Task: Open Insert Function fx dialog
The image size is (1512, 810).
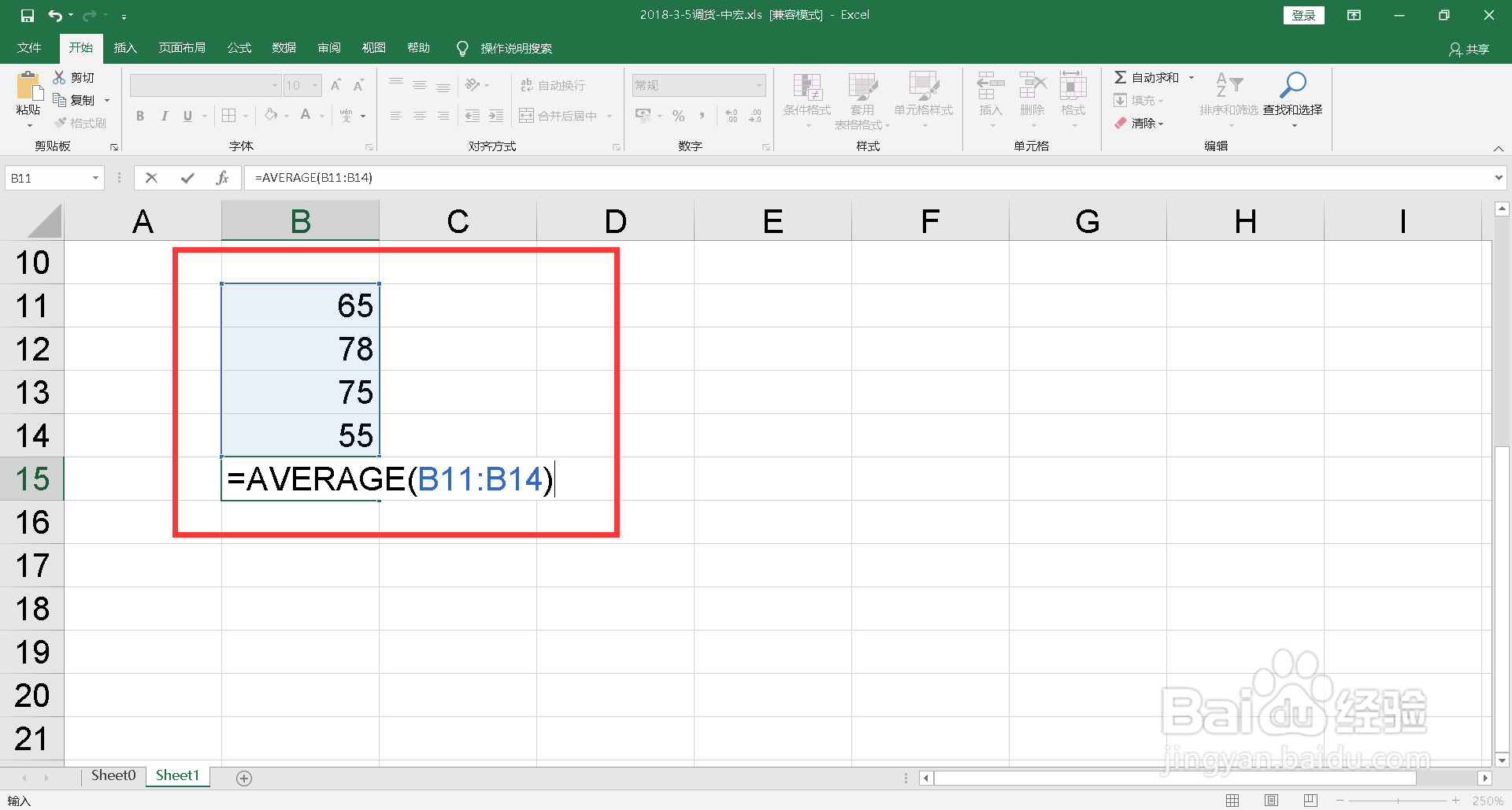Action: tap(222, 178)
